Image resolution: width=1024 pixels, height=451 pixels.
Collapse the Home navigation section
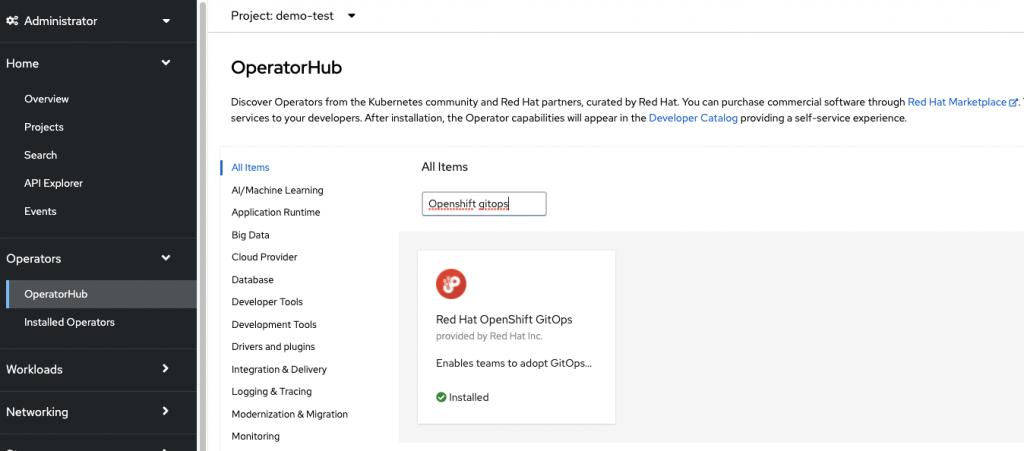coord(98,63)
